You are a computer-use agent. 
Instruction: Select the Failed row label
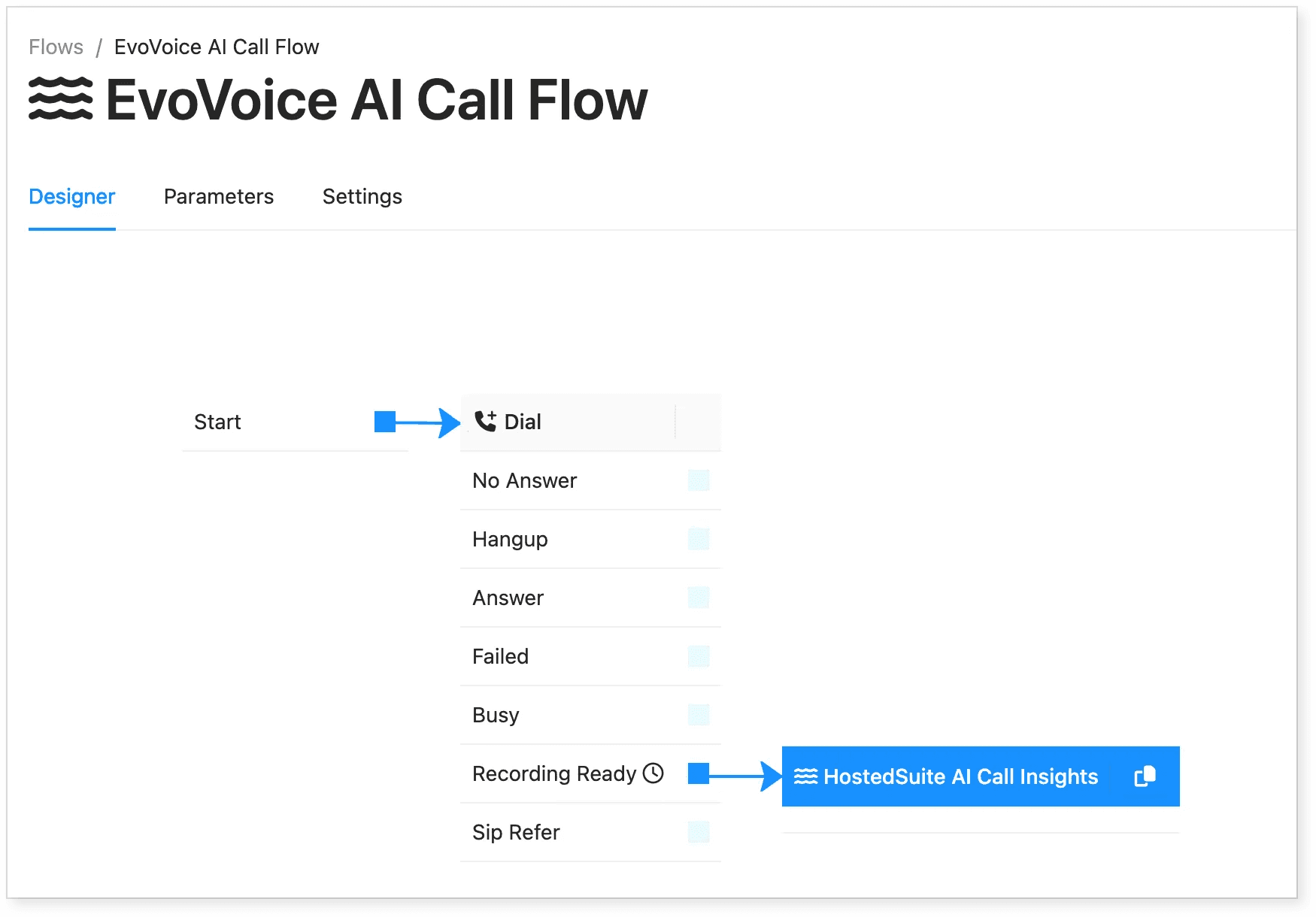point(500,656)
